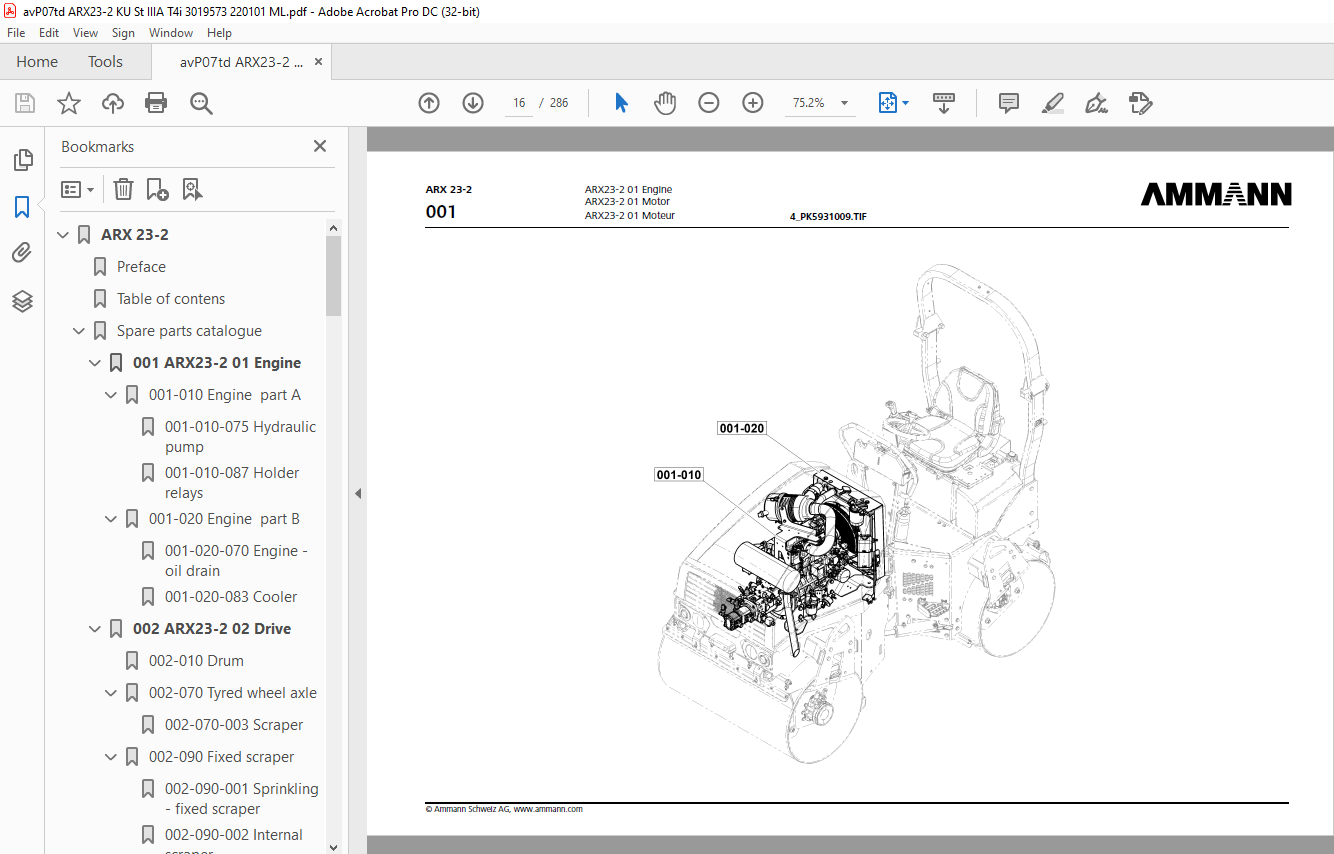Find current bookmark icon
The width and height of the screenshot is (1334, 854).
point(192,189)
